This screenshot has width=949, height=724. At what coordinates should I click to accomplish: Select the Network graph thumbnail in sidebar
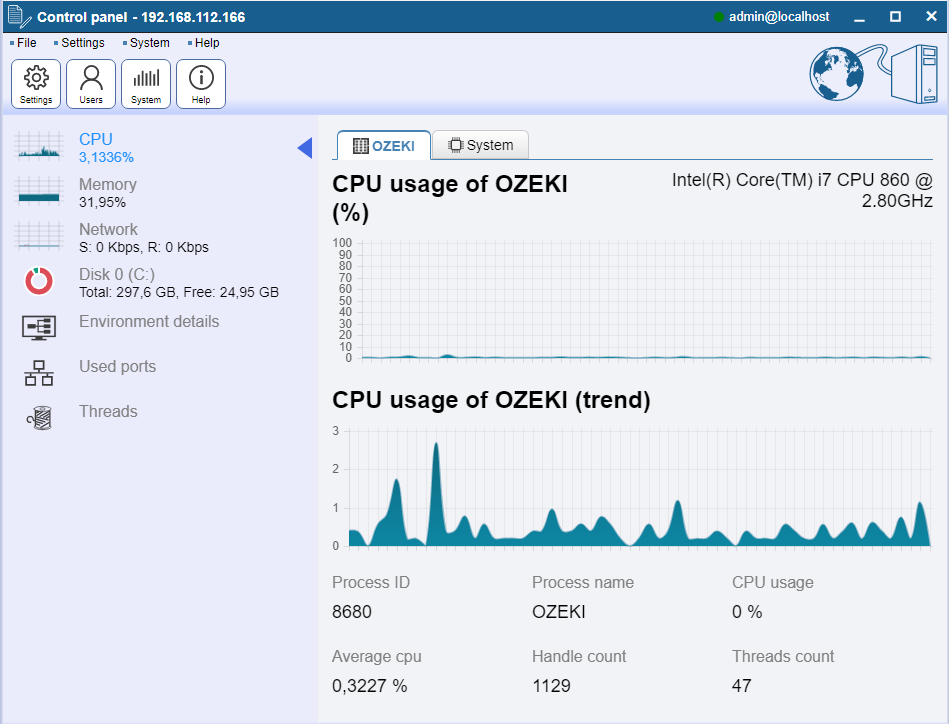(x=39, y=236)
